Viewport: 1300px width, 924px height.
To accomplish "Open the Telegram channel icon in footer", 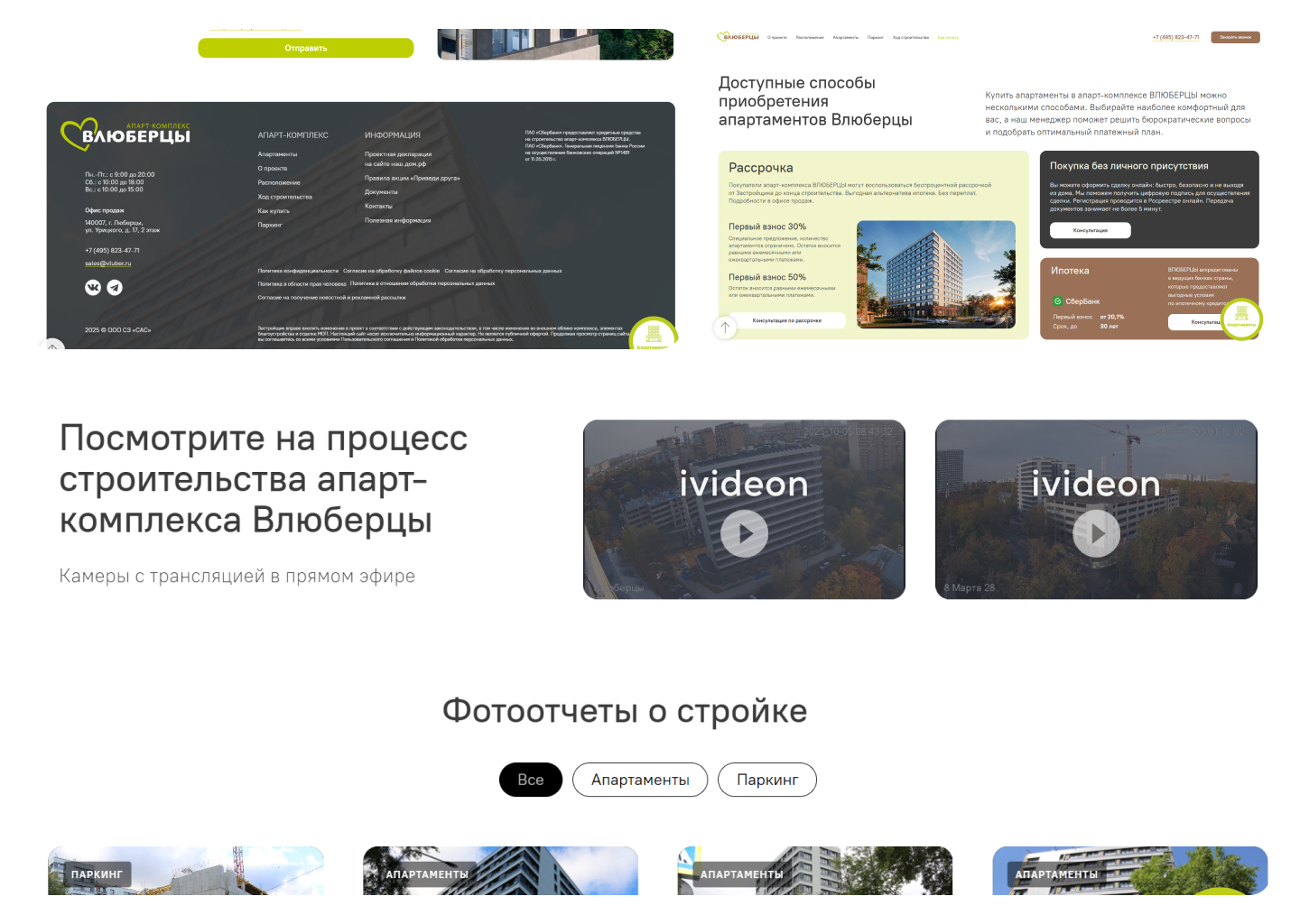I will [x=114, y=287].
